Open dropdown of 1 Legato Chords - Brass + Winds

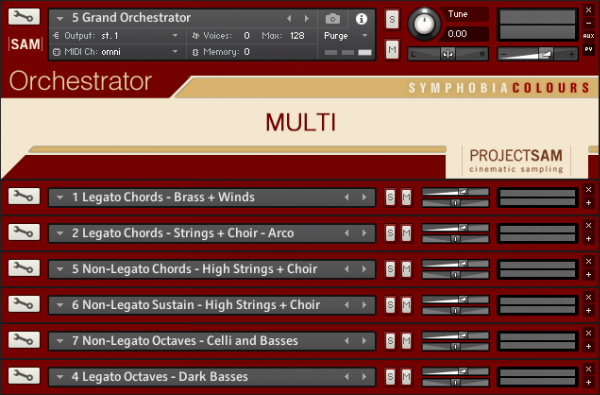click(x=60, y=197)
